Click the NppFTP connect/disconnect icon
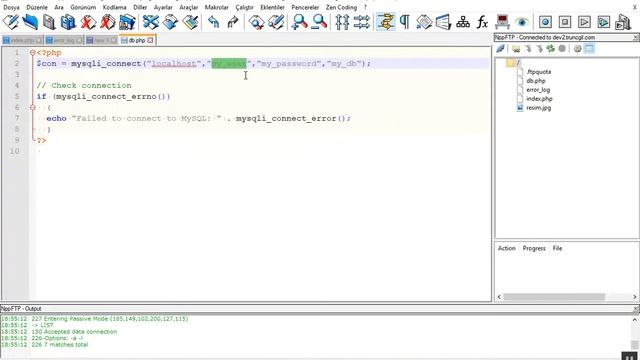This screenshot has width=640, height=360. 500,49
